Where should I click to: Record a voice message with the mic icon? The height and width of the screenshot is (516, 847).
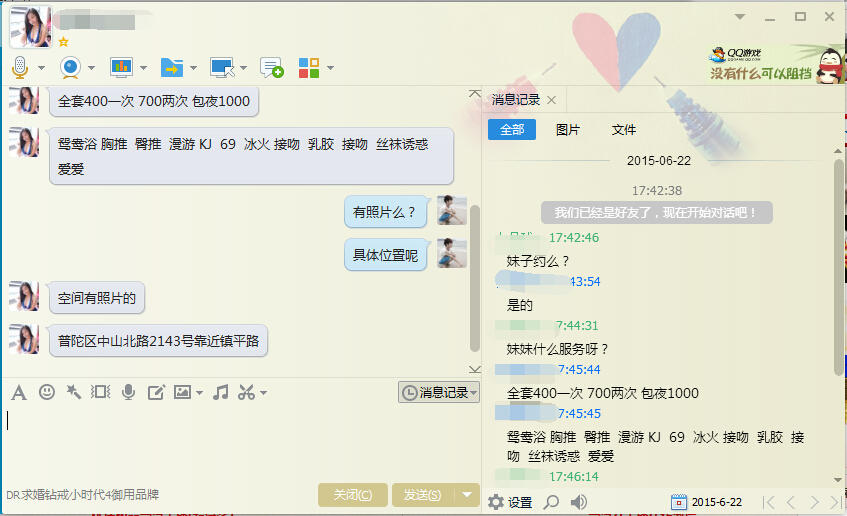point(128,392)
